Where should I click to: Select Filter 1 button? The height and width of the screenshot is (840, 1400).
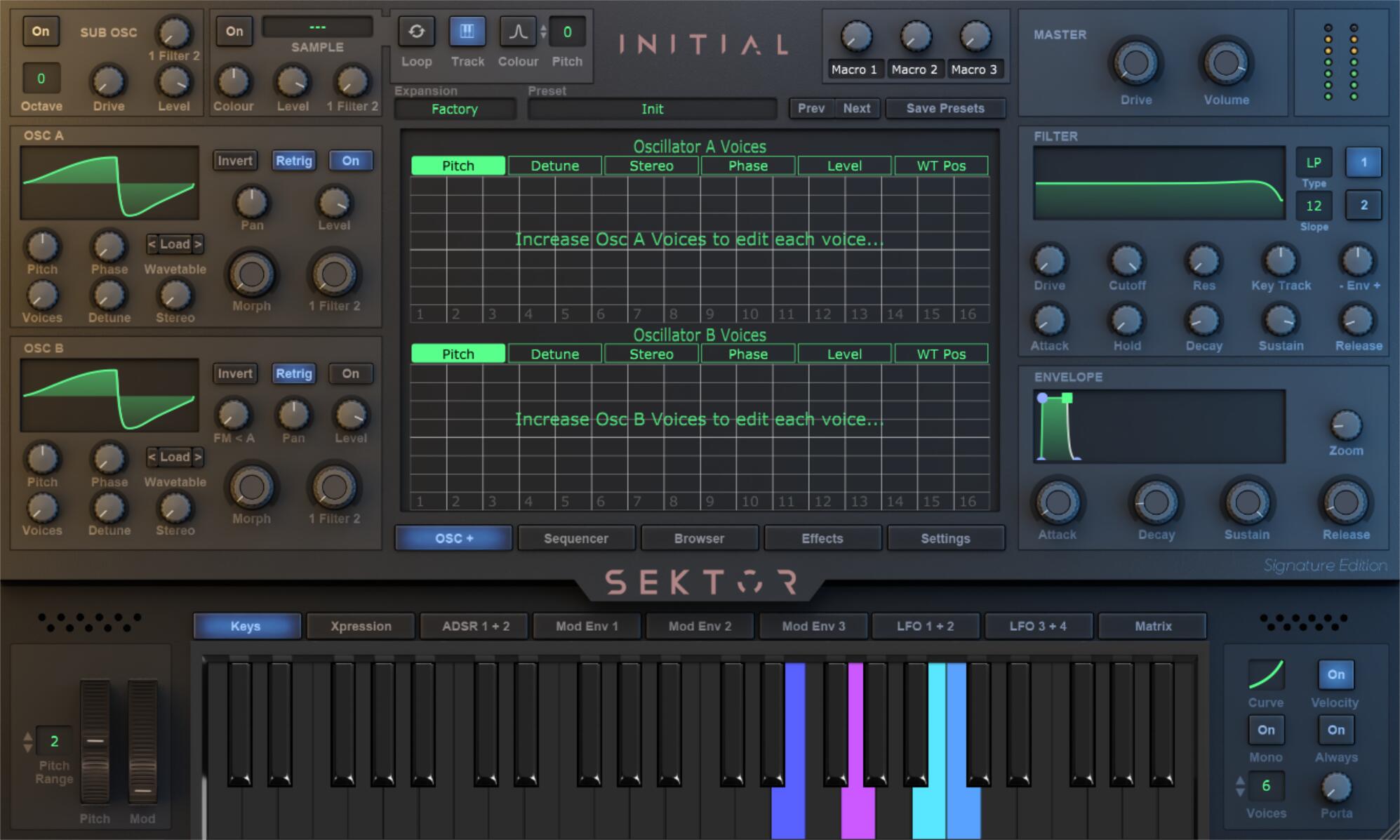tap(1364, 163)
